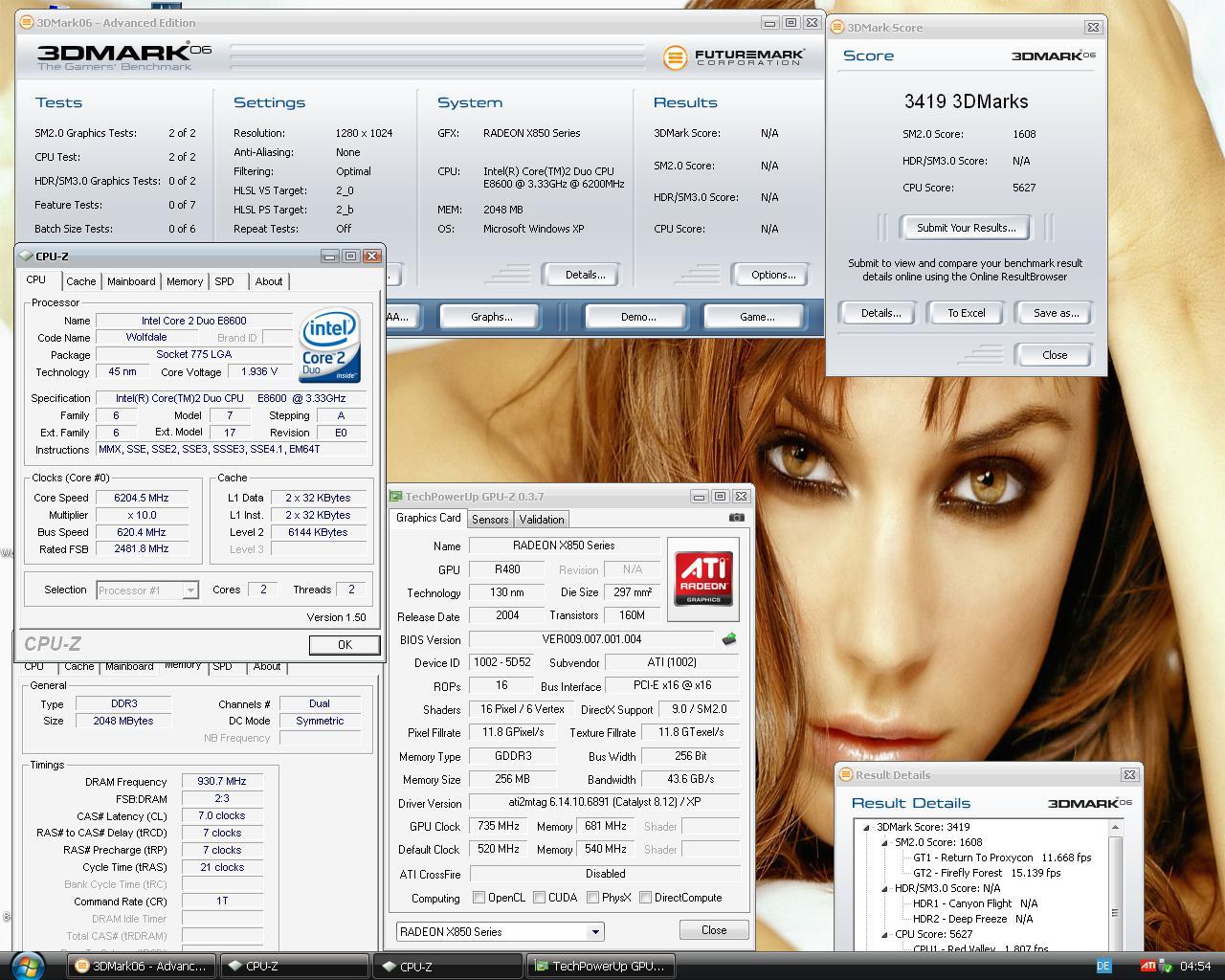Click the Result Details vertical scrollbar
The height and width of the screenshot is (980, 1225).
[1115, 885]
